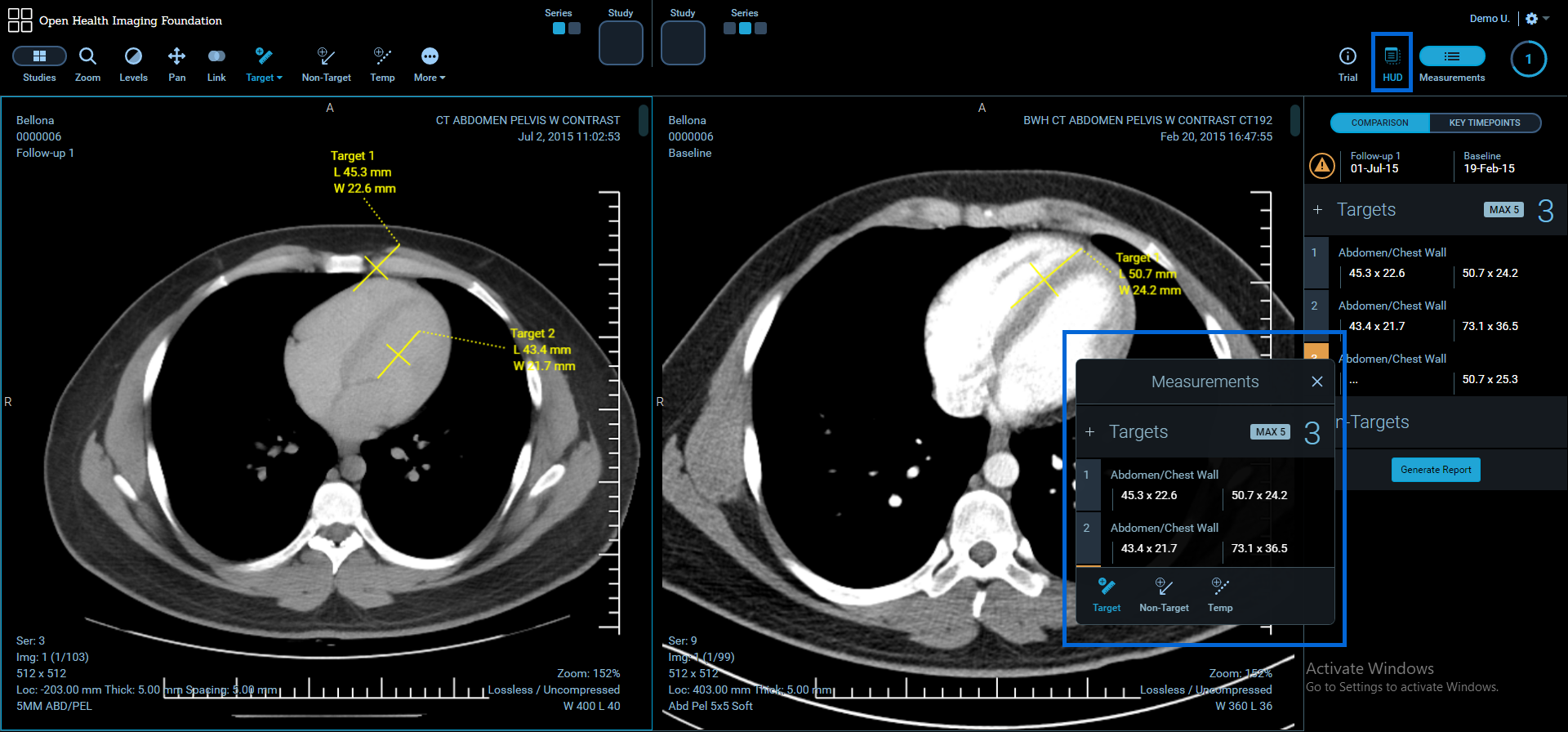Toggle the Measurements panel button

[x=1452, y=64]
